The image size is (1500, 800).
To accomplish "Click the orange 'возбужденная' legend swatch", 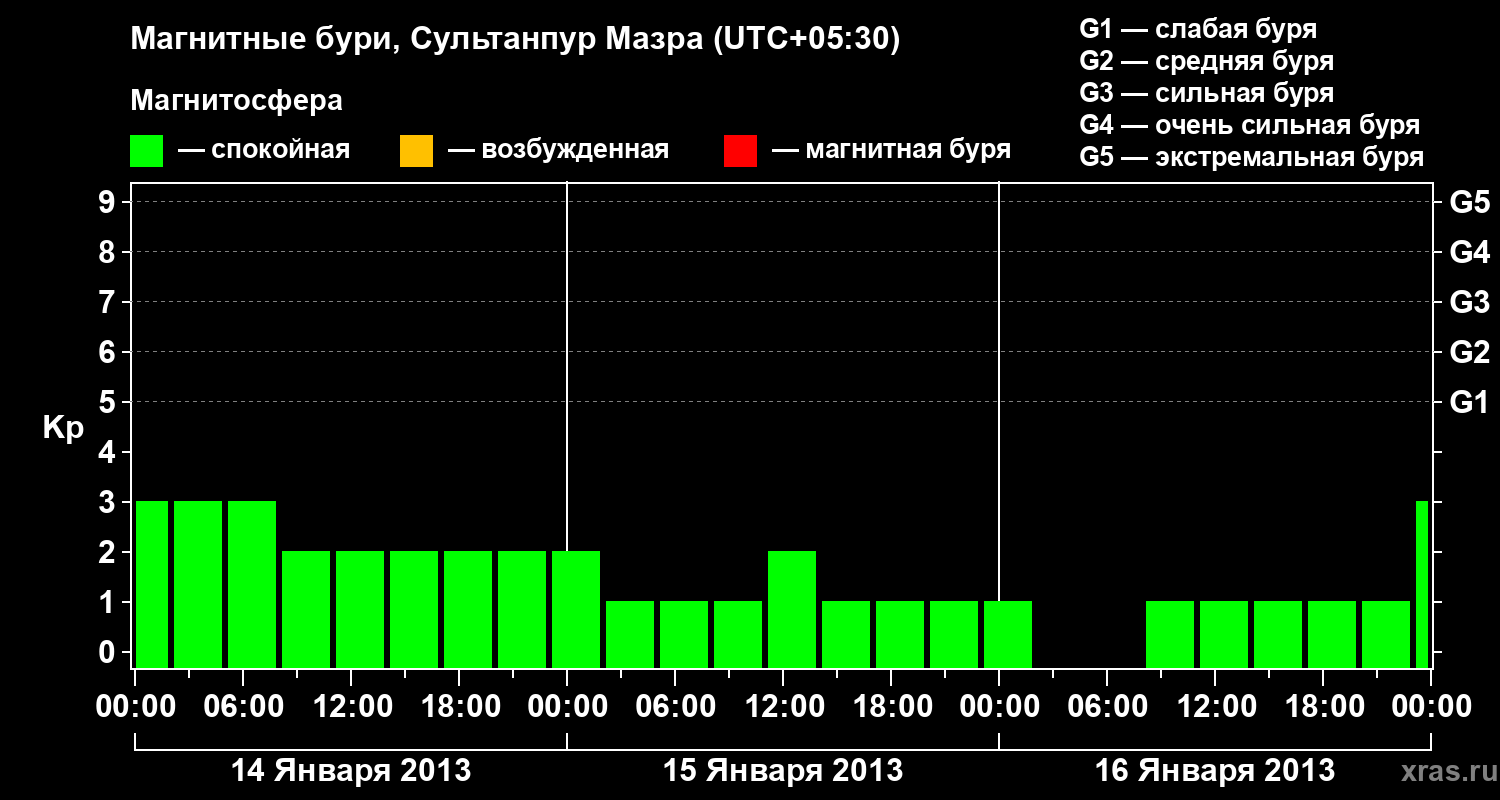I will click(416, 151).
